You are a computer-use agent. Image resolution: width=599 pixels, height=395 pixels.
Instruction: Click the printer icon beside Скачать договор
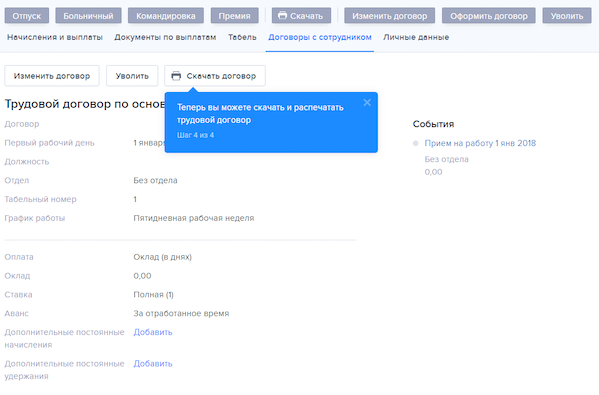[x=176, y=76]
